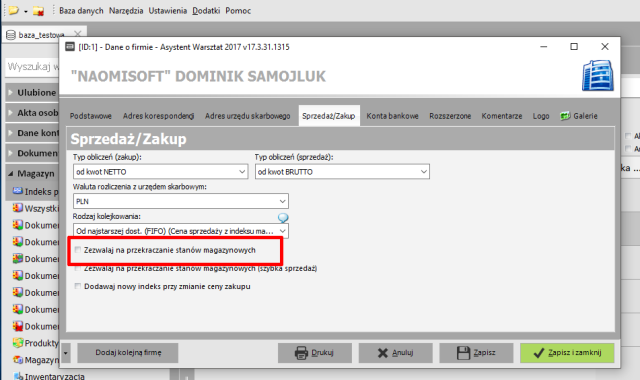
Task: Switch to Rozszerzone tab
Action: tap(450, 116)
